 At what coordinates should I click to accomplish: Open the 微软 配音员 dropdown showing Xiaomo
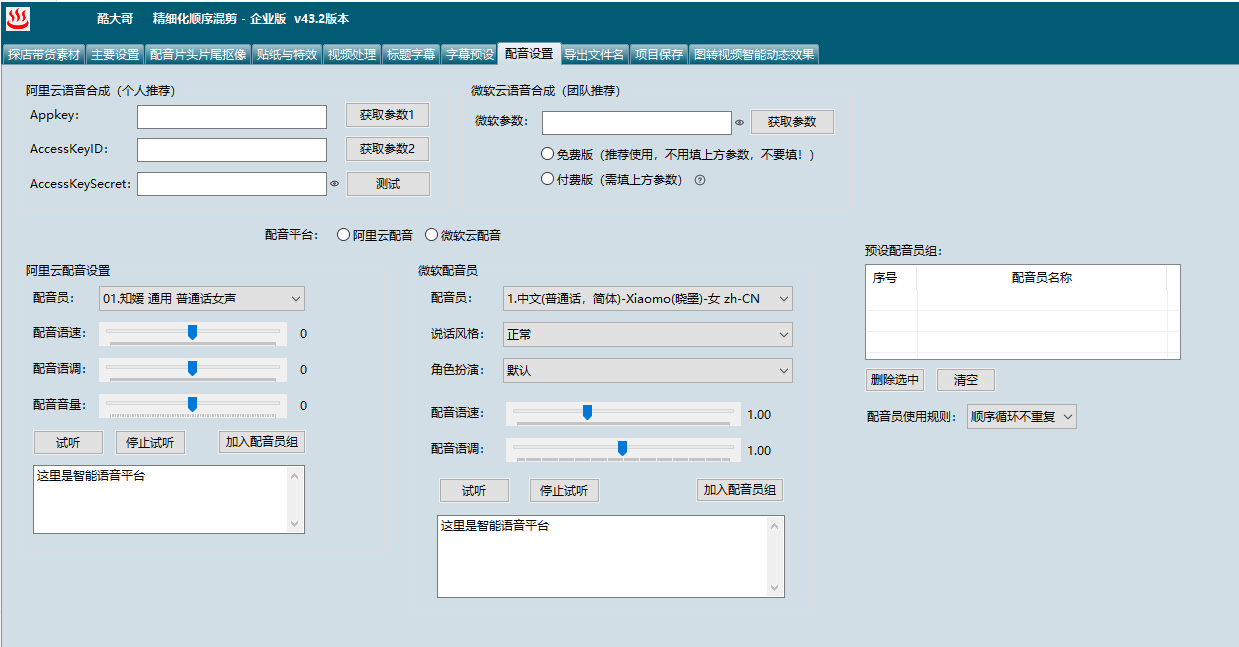[x=647, y=298]
